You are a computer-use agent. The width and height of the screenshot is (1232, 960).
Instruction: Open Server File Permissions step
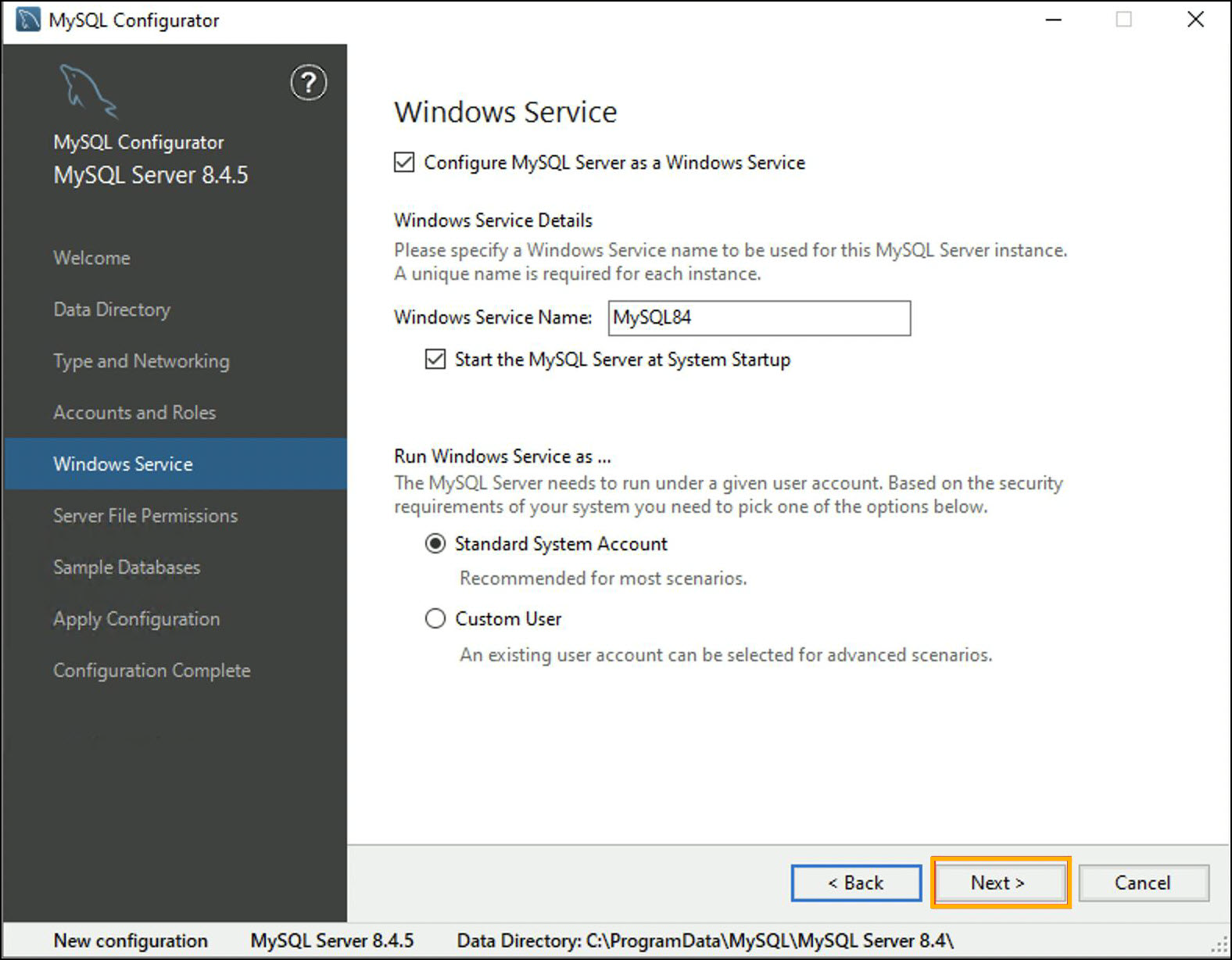coord(145,516)
